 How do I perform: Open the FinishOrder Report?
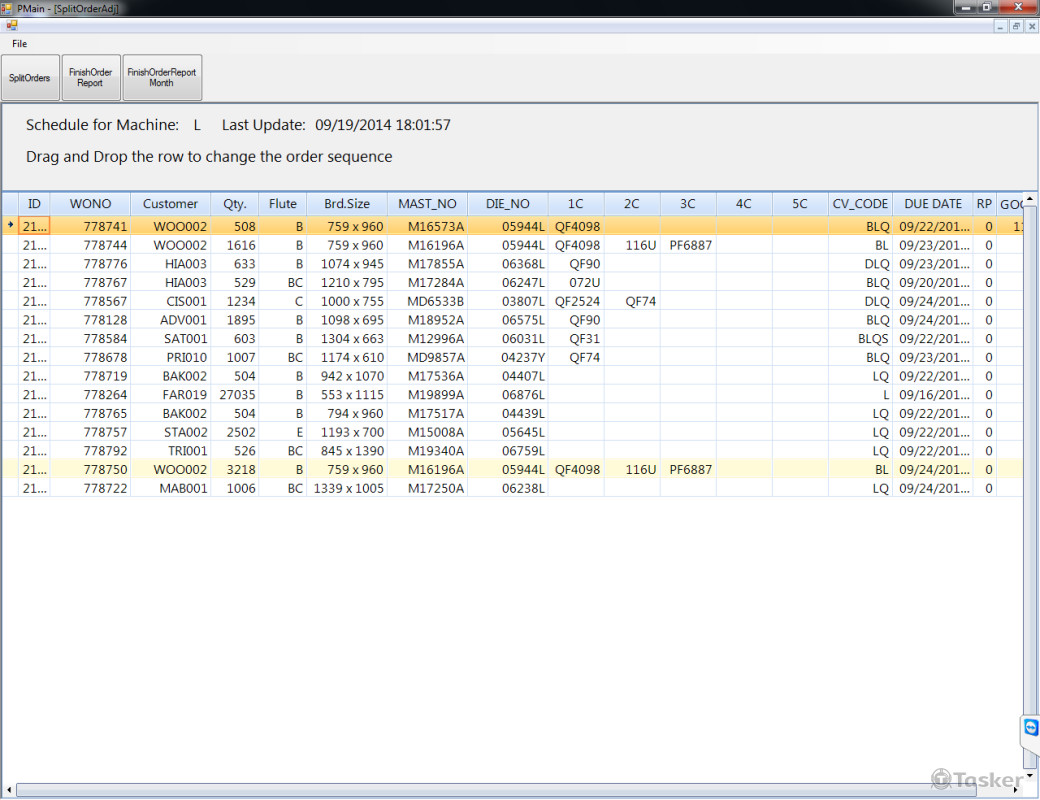tap(91, 78)
